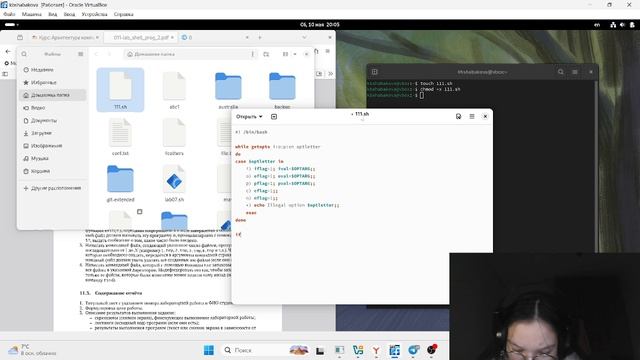Viewport: 640px width, 360px height.
Task: Select the australia folder
Action: click(228, 90)
